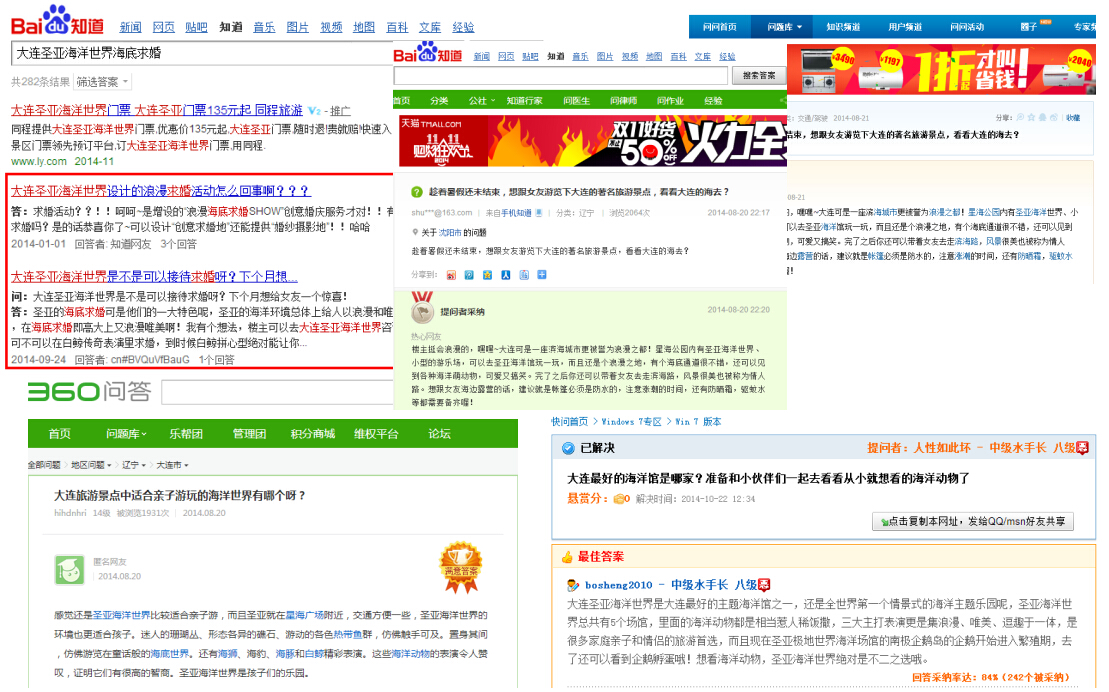Open the 大连市 breadcrumb dropdown
Screen dimensions: 1109x692
(172, 465)
